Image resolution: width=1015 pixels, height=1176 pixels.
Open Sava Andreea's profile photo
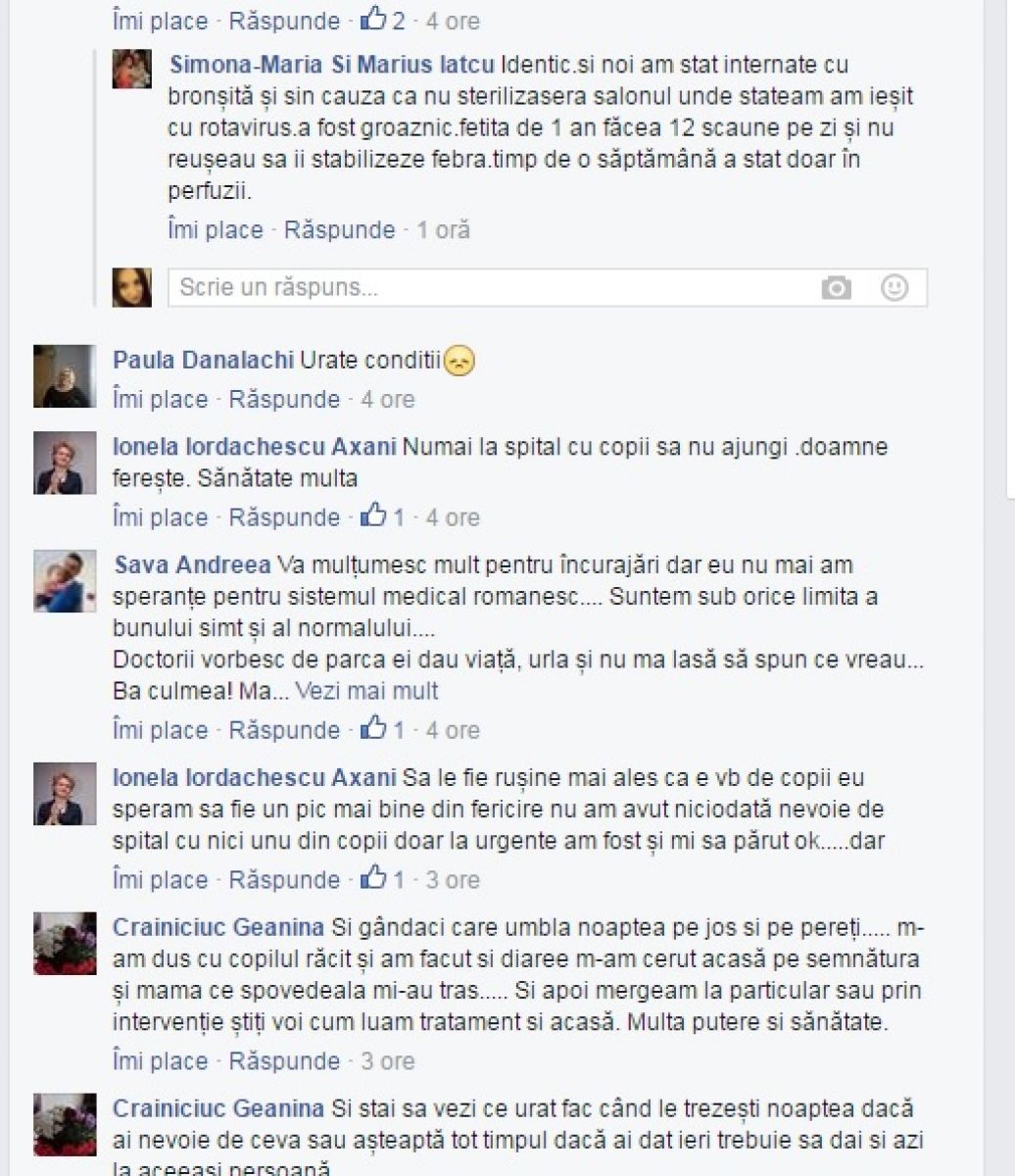point(65,581)
